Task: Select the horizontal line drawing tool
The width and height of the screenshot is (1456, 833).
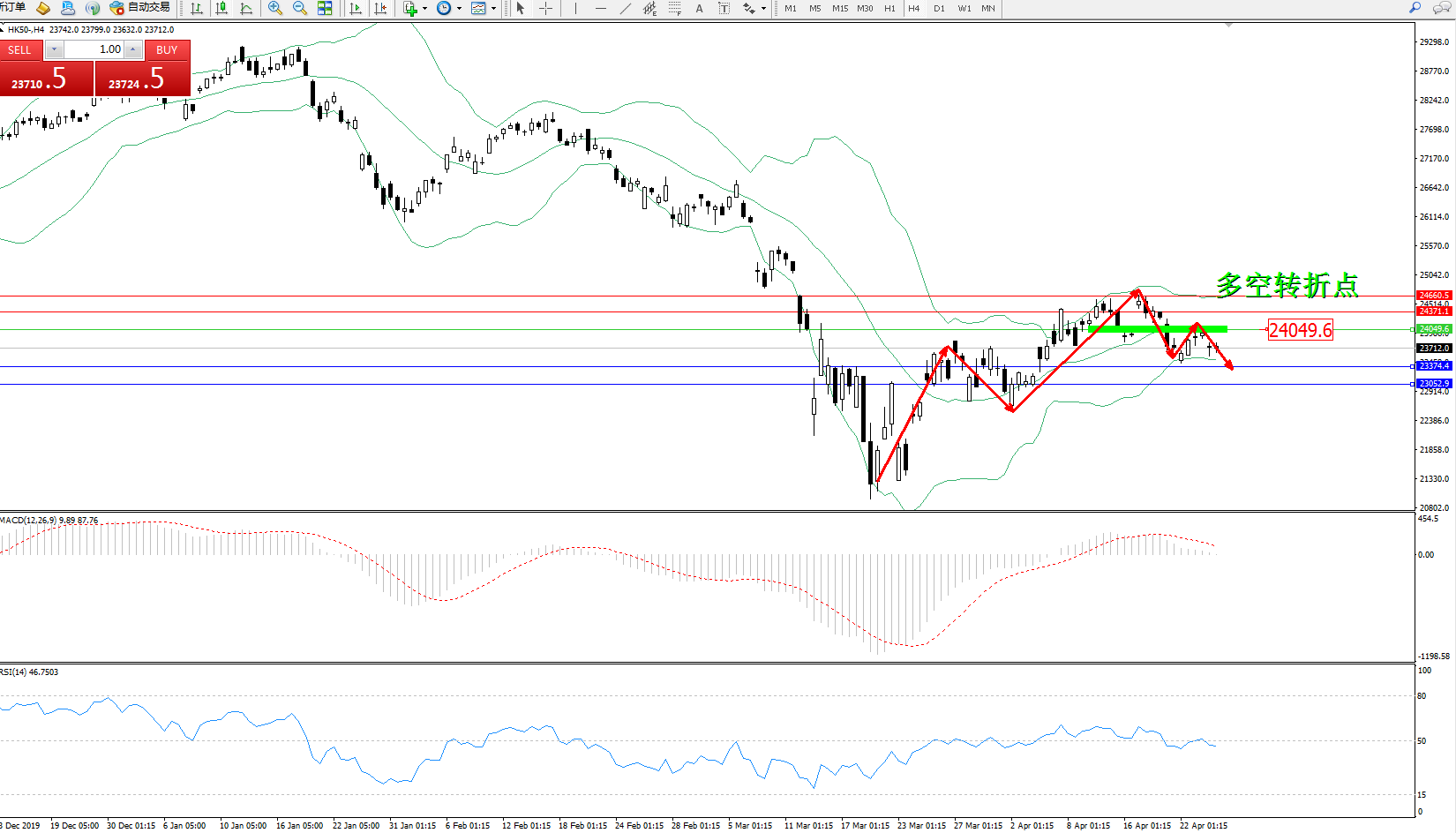Action: [601, 8]
